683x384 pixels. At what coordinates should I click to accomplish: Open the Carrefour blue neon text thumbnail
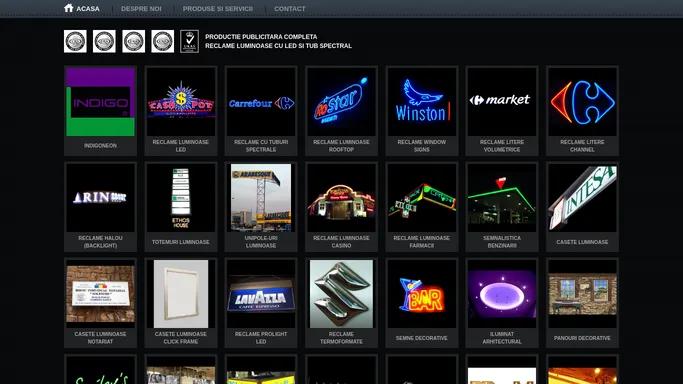261,101
